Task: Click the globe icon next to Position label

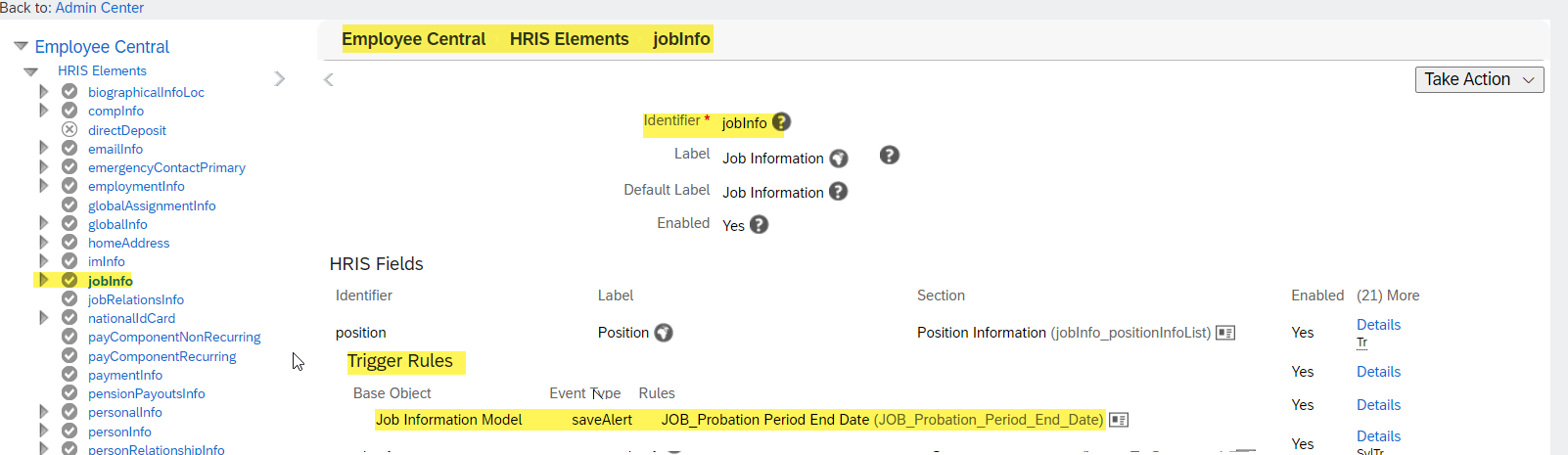Action: [x=664, y=333]
